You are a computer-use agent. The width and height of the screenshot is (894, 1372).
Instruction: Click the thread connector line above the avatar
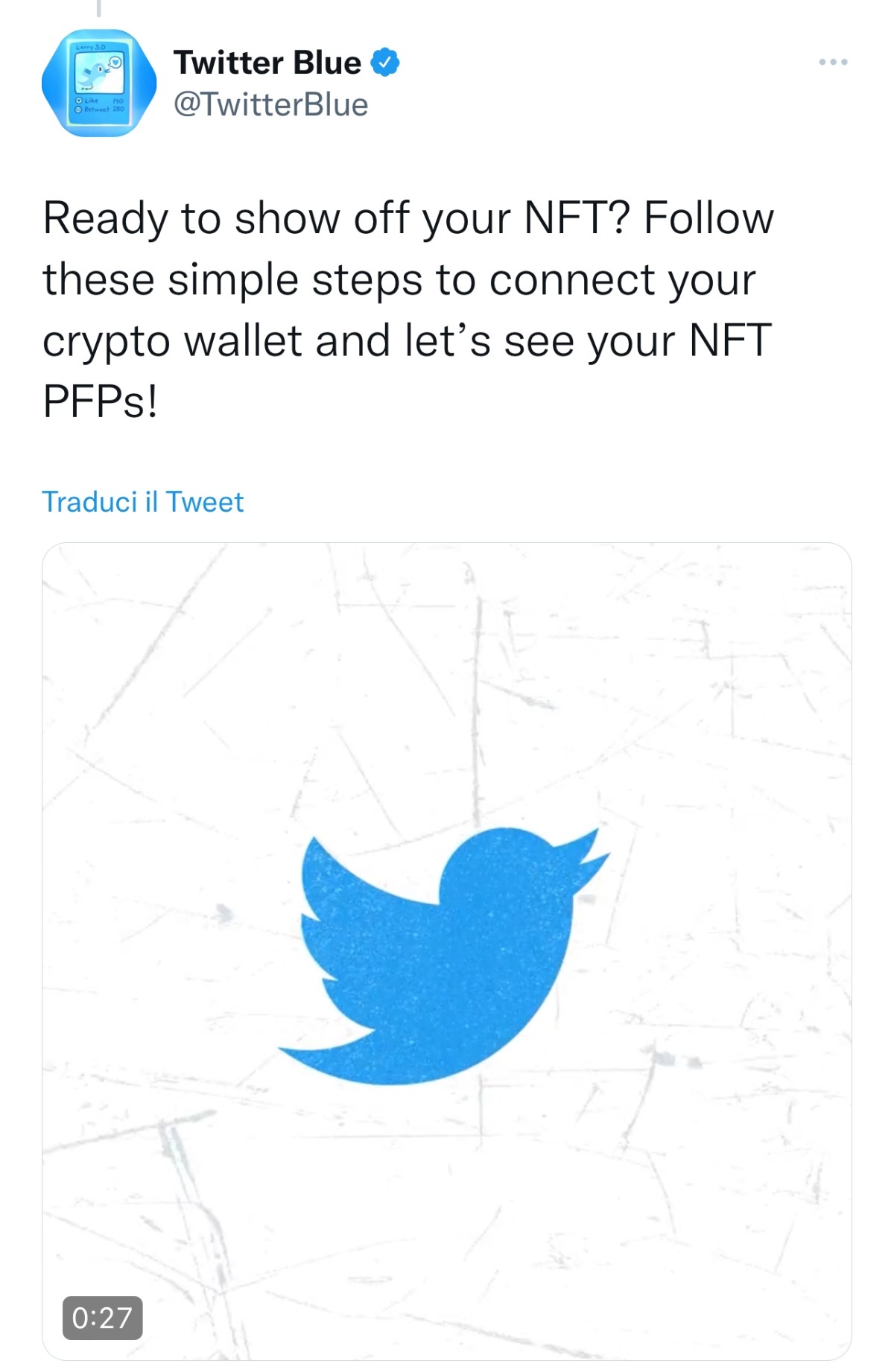98,7
